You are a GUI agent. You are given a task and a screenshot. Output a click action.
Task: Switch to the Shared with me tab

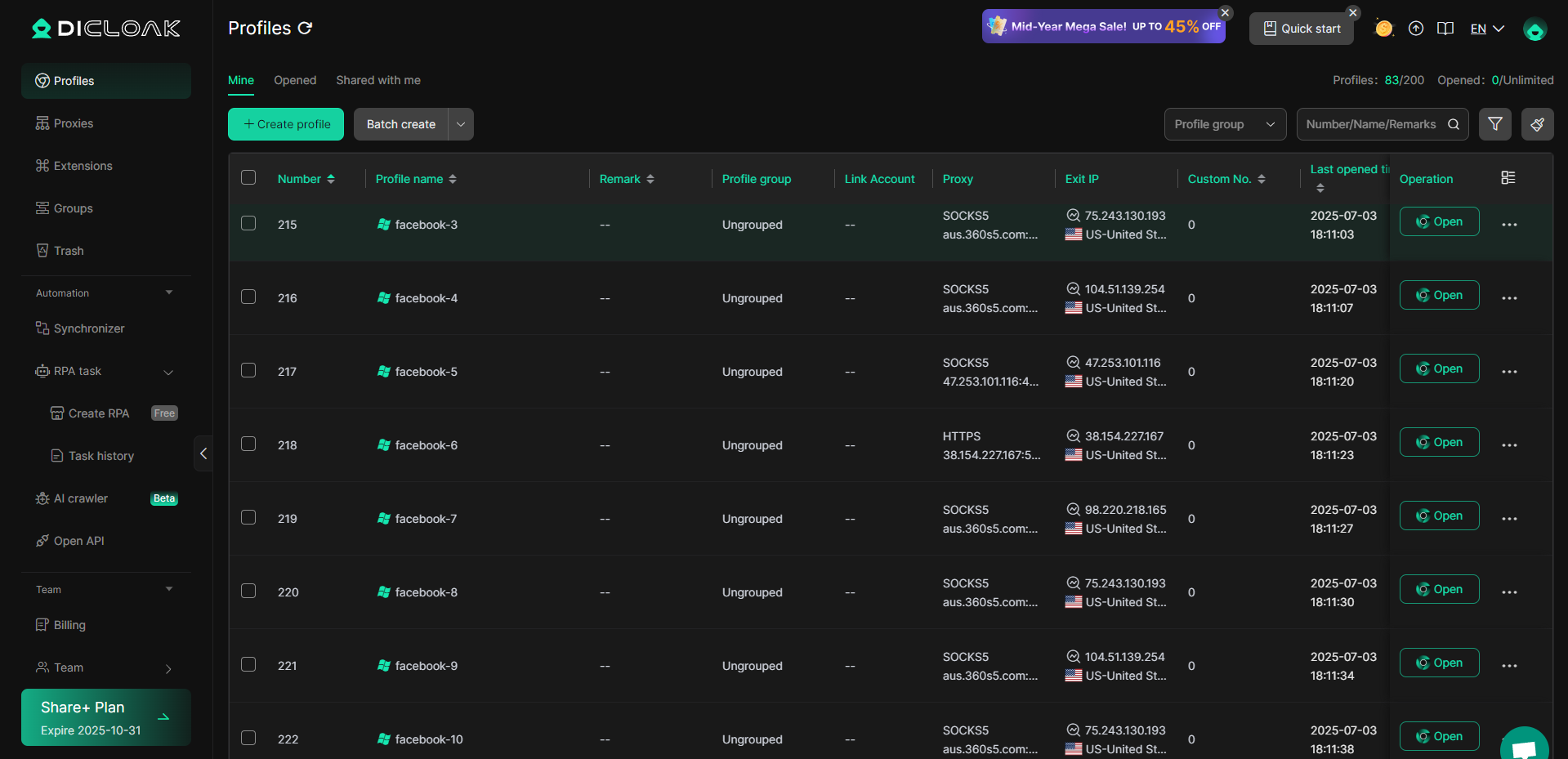tap(378, 80)
